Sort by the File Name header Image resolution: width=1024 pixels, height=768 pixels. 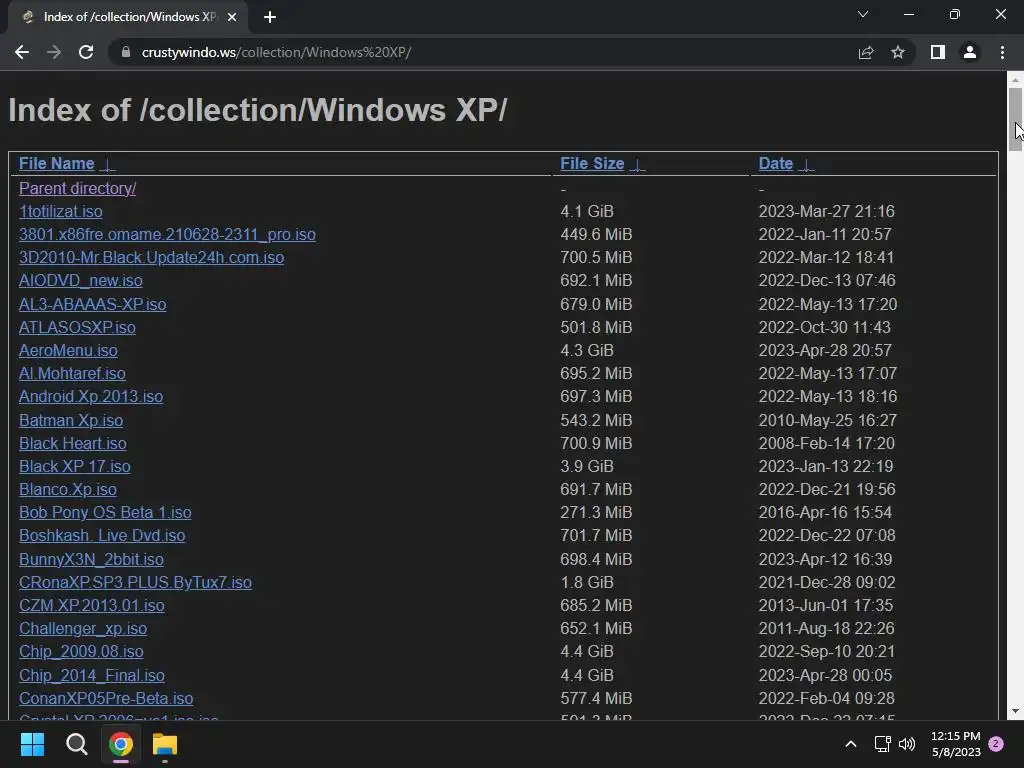point(57,163)
